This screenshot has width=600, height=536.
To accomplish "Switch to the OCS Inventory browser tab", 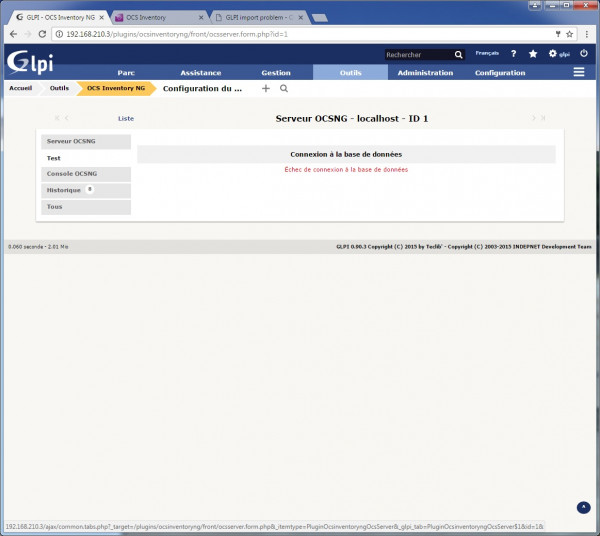I will tap(161, 18).
